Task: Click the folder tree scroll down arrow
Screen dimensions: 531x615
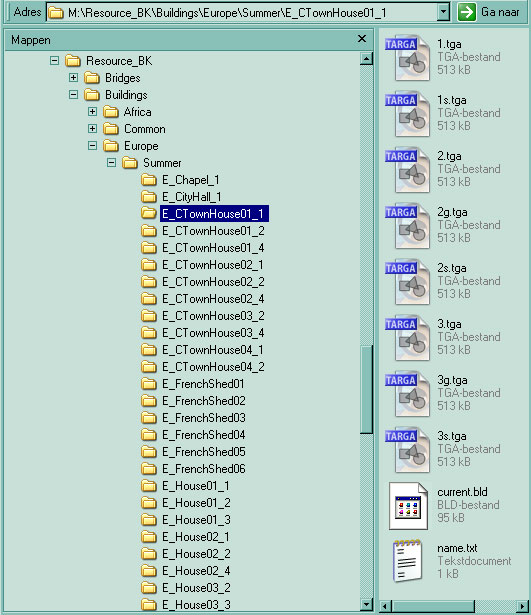Action: [366, 604]
